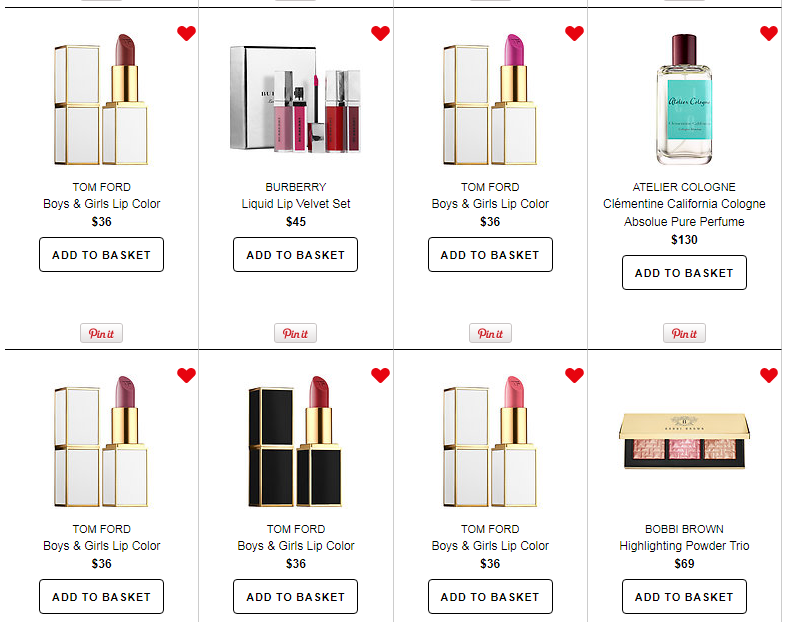This screenshot has width=797, height=622.
Task: Unlove the Burberry Liquid Lip Velvet Set heart
Action: tap(380, 33)
